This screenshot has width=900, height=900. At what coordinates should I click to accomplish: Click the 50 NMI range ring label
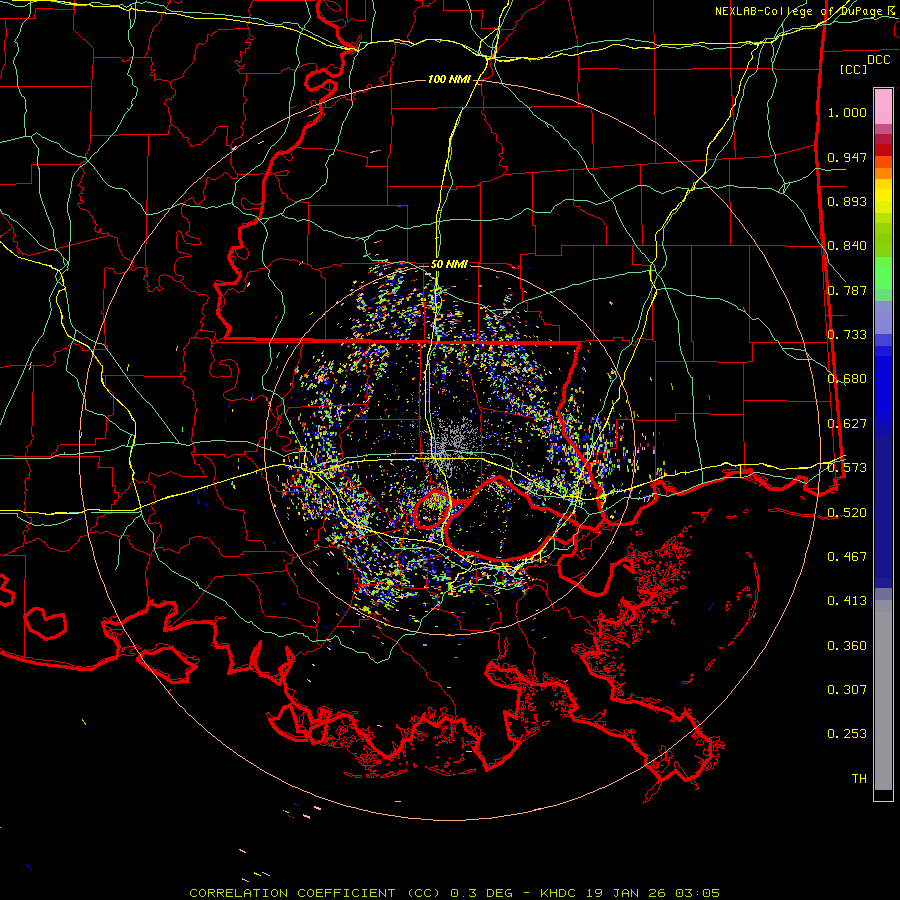click(449, 264)
